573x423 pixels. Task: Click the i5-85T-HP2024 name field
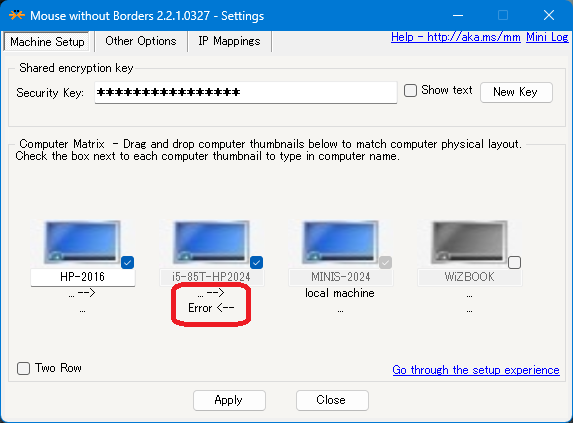[x=212, y=277]
